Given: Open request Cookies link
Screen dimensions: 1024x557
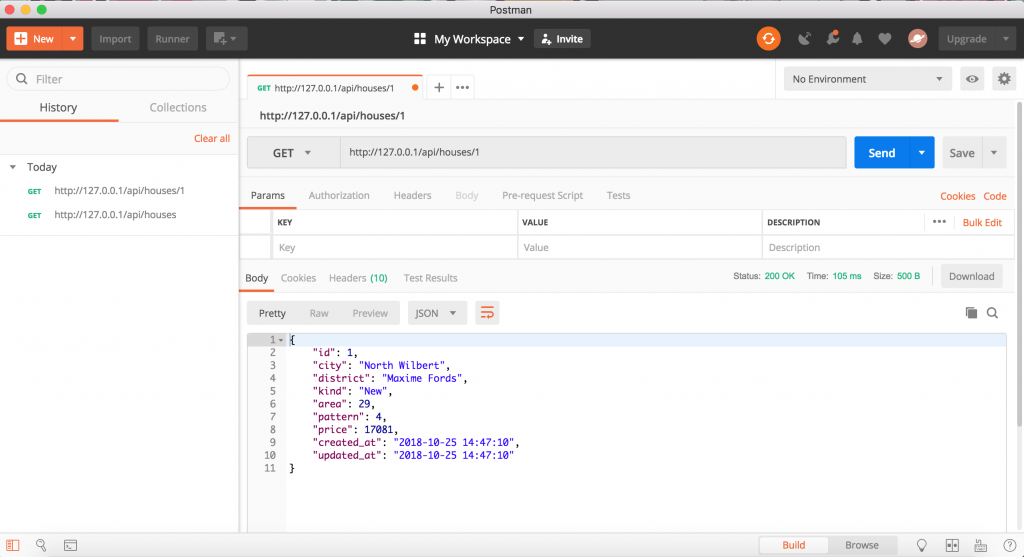Looking at the screenshot, I should point(957,196).
